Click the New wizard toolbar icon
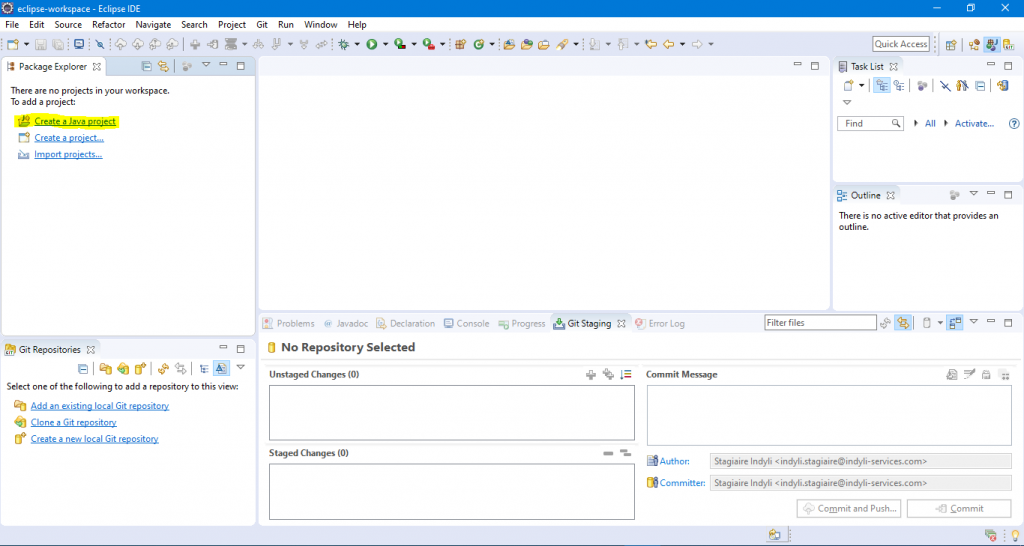Viewport: 1024px width, 546px height. pos(13,44)
